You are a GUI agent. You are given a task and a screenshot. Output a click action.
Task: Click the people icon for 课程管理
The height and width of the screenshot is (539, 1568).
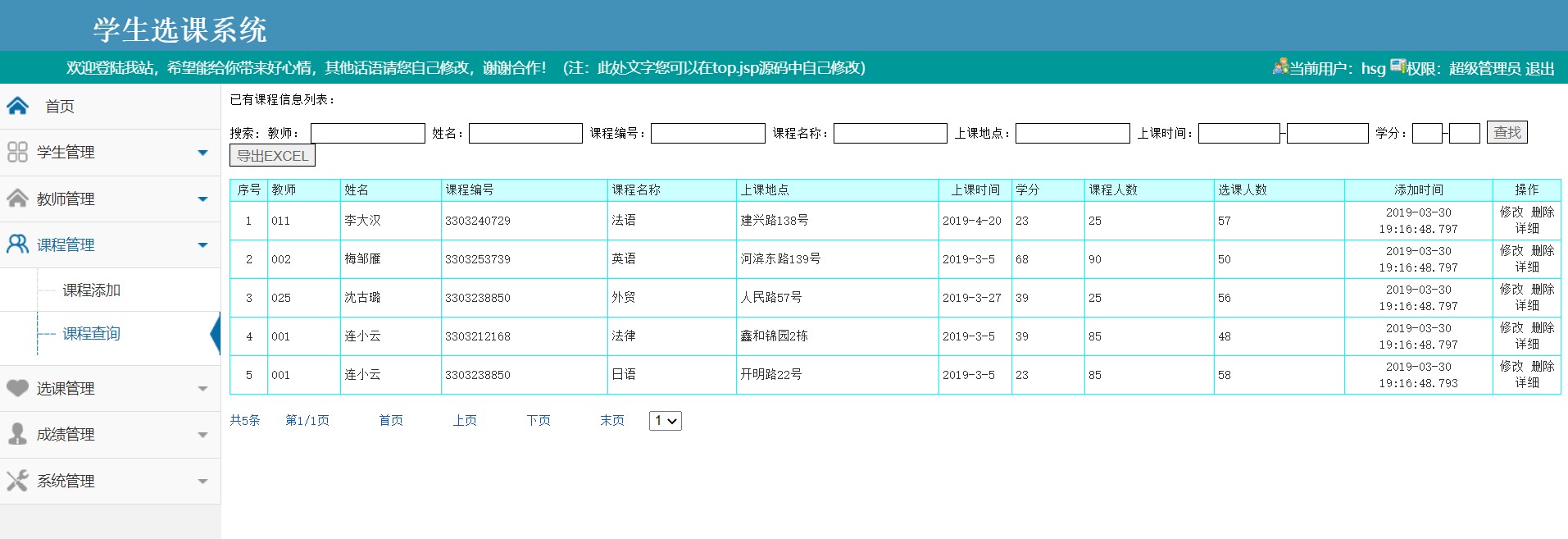(17, 244)
